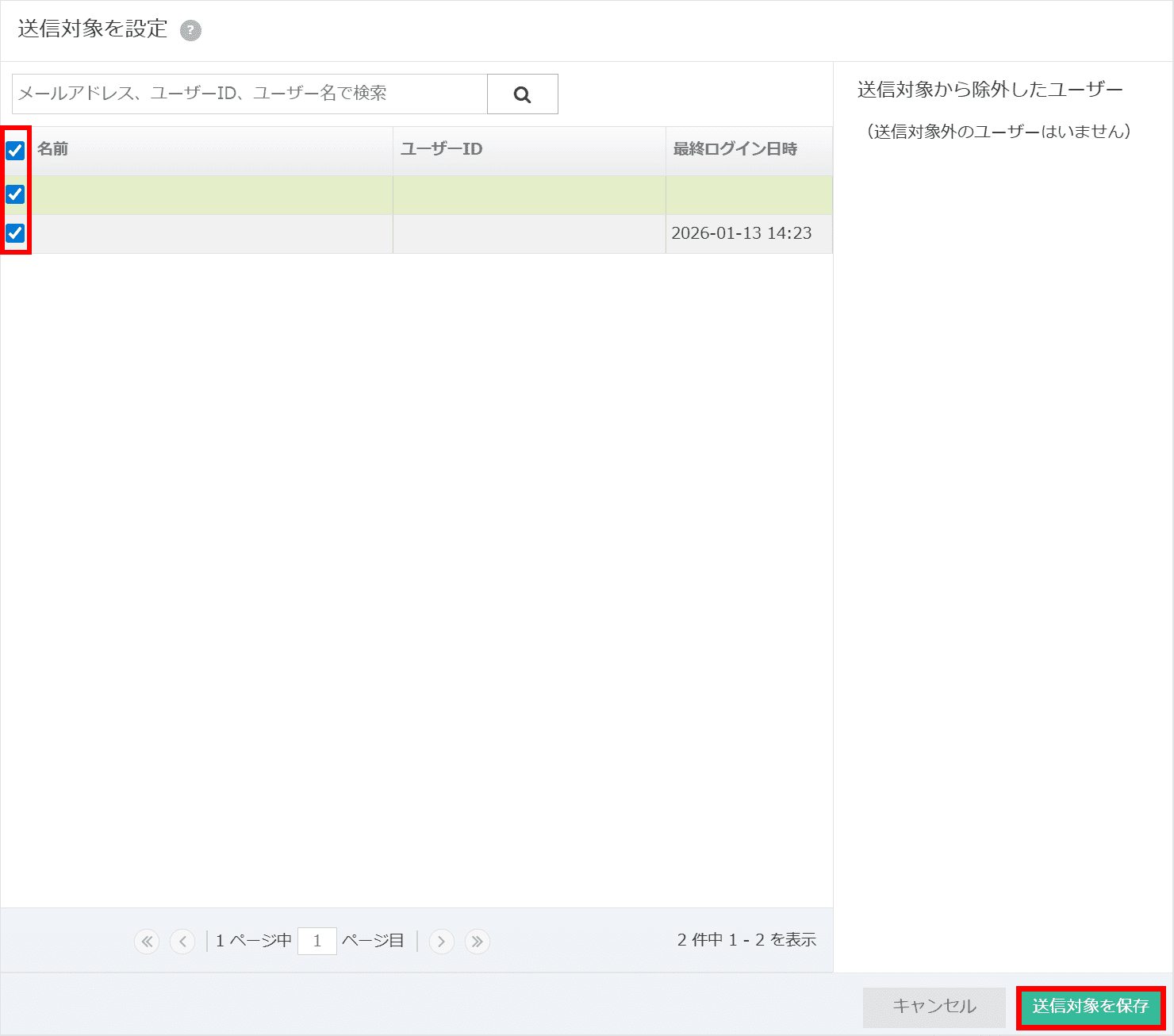Uncheck the checkbox for the 2026-01-13 row
This screenshot has height=1036, width=1174.
[x=15, y=233]
